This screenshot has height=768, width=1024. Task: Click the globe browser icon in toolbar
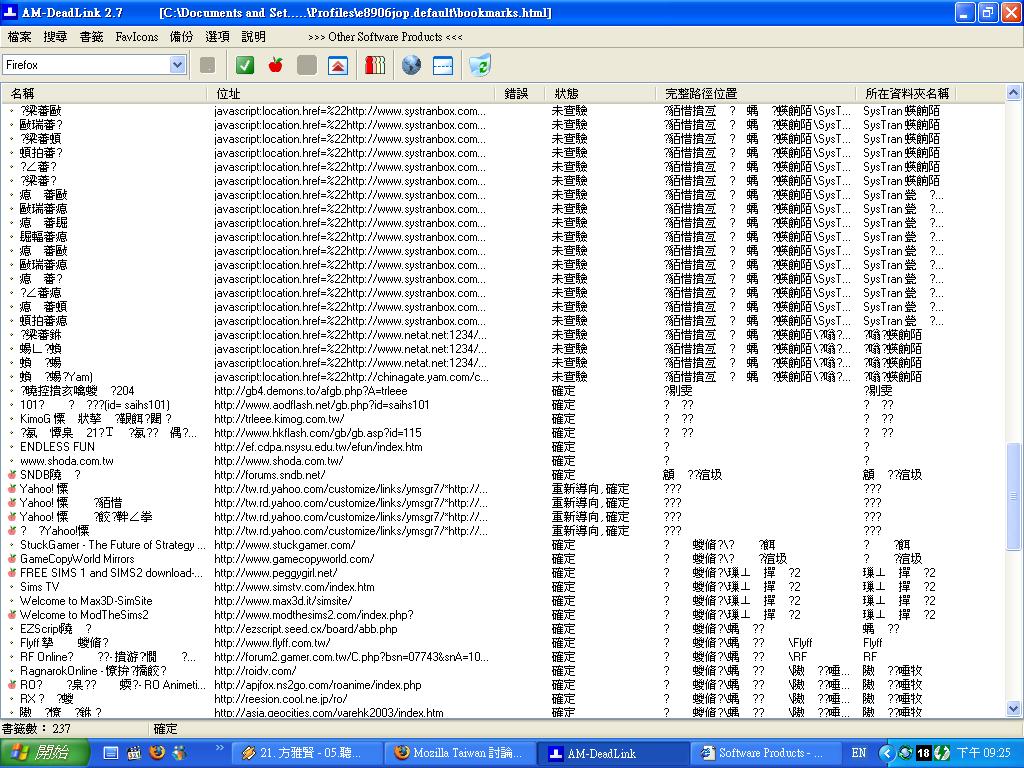(411, 65)
